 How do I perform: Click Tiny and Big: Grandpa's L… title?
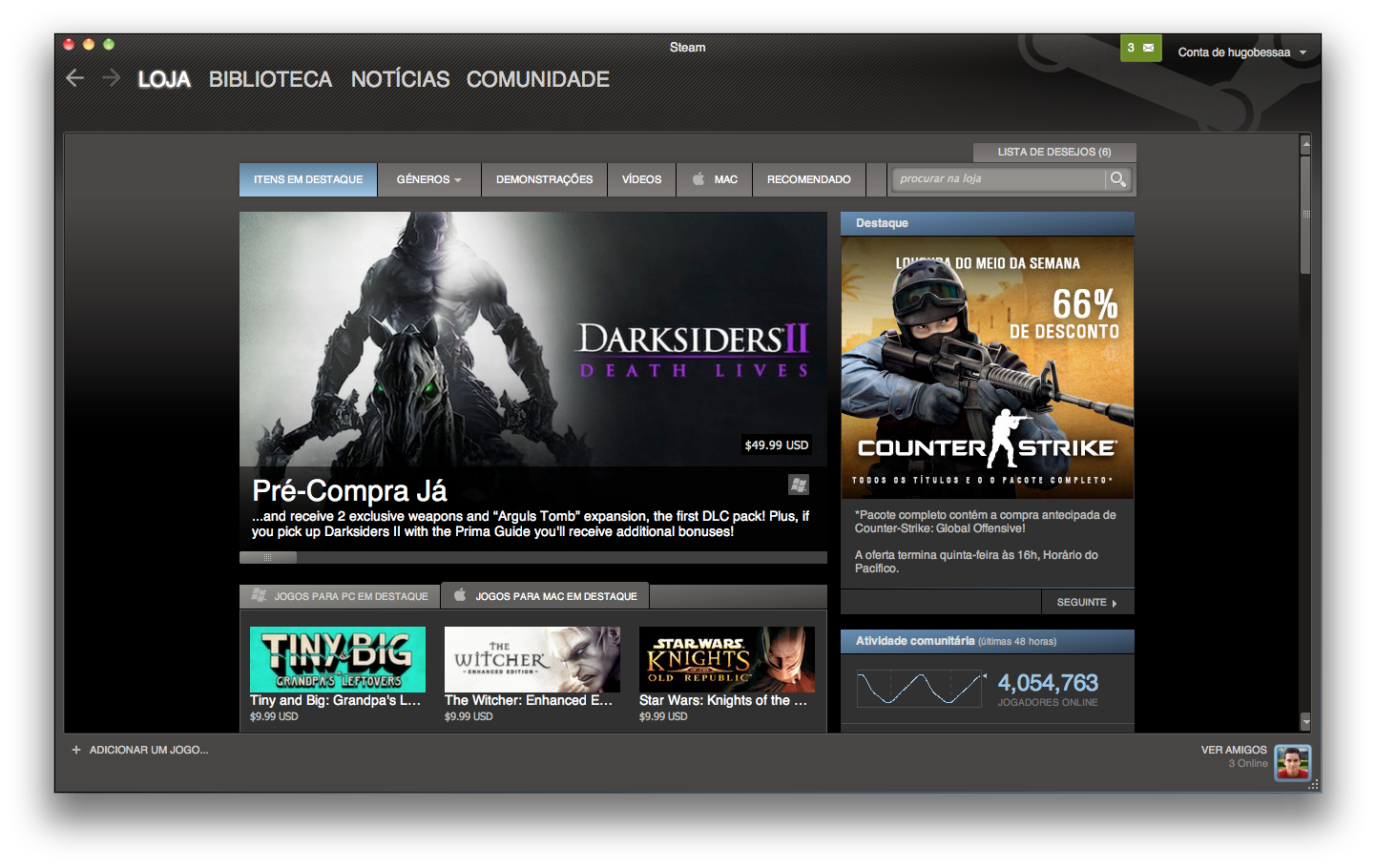click(335, 700)
